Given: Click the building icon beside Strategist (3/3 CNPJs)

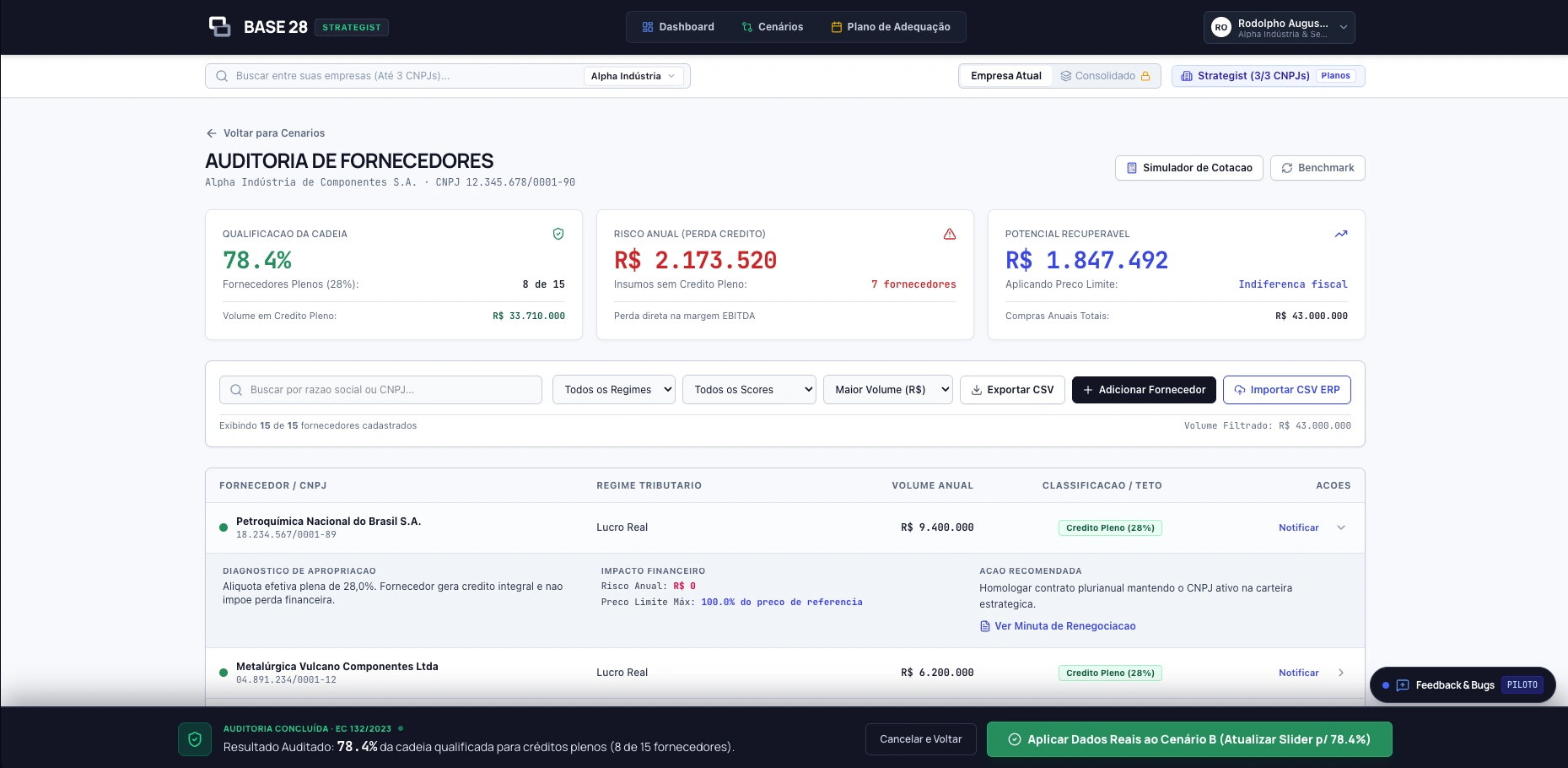Looking at the screenshot, I should (x=1187, y=76).
